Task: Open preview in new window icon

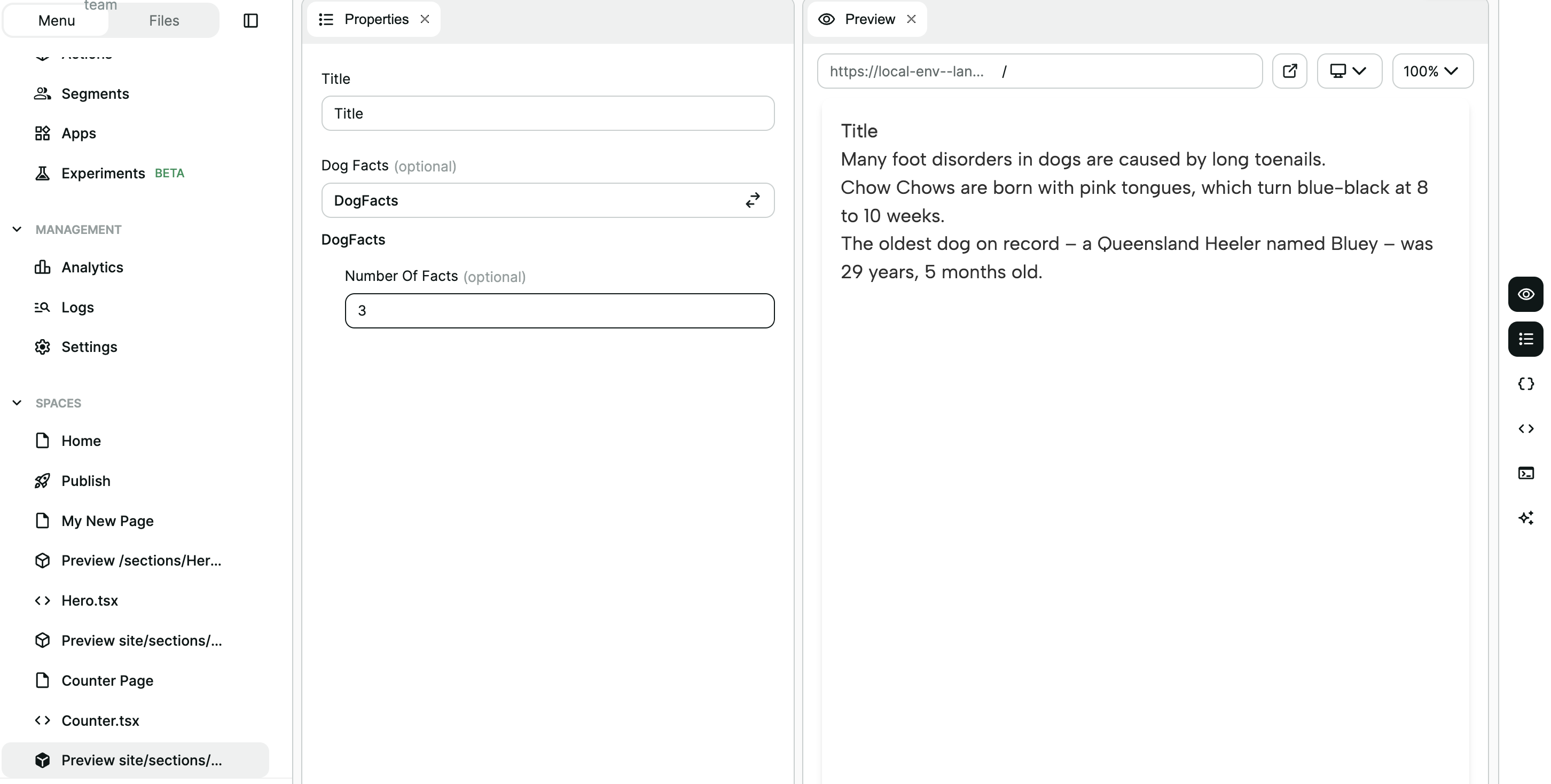Action: (1289, 71)
